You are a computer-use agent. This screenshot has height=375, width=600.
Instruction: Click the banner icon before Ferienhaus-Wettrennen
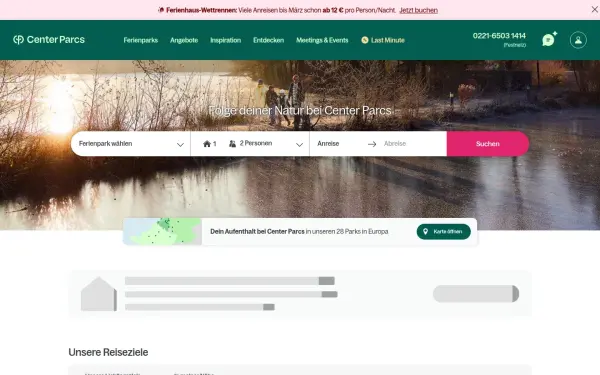tap(161, 10)
